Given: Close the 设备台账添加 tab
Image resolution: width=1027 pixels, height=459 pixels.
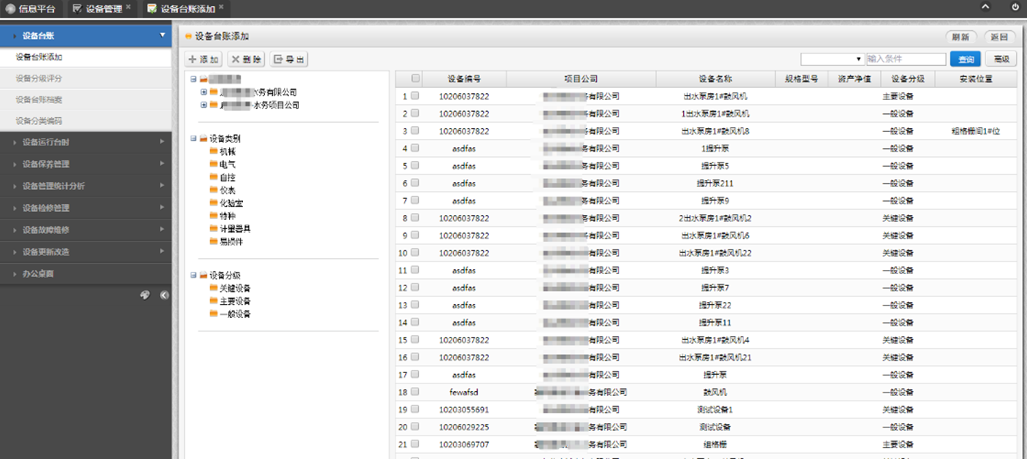Looking at the screenshot, I should click(x=221, y=7).
